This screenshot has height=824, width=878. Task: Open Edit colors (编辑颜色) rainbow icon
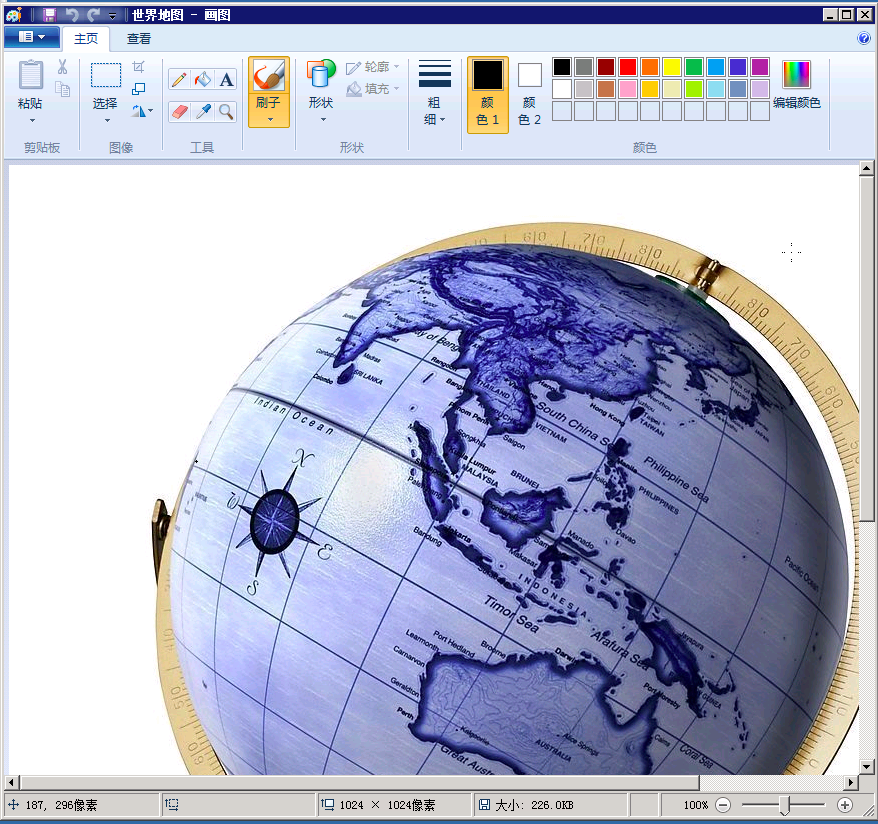[796, 74]
